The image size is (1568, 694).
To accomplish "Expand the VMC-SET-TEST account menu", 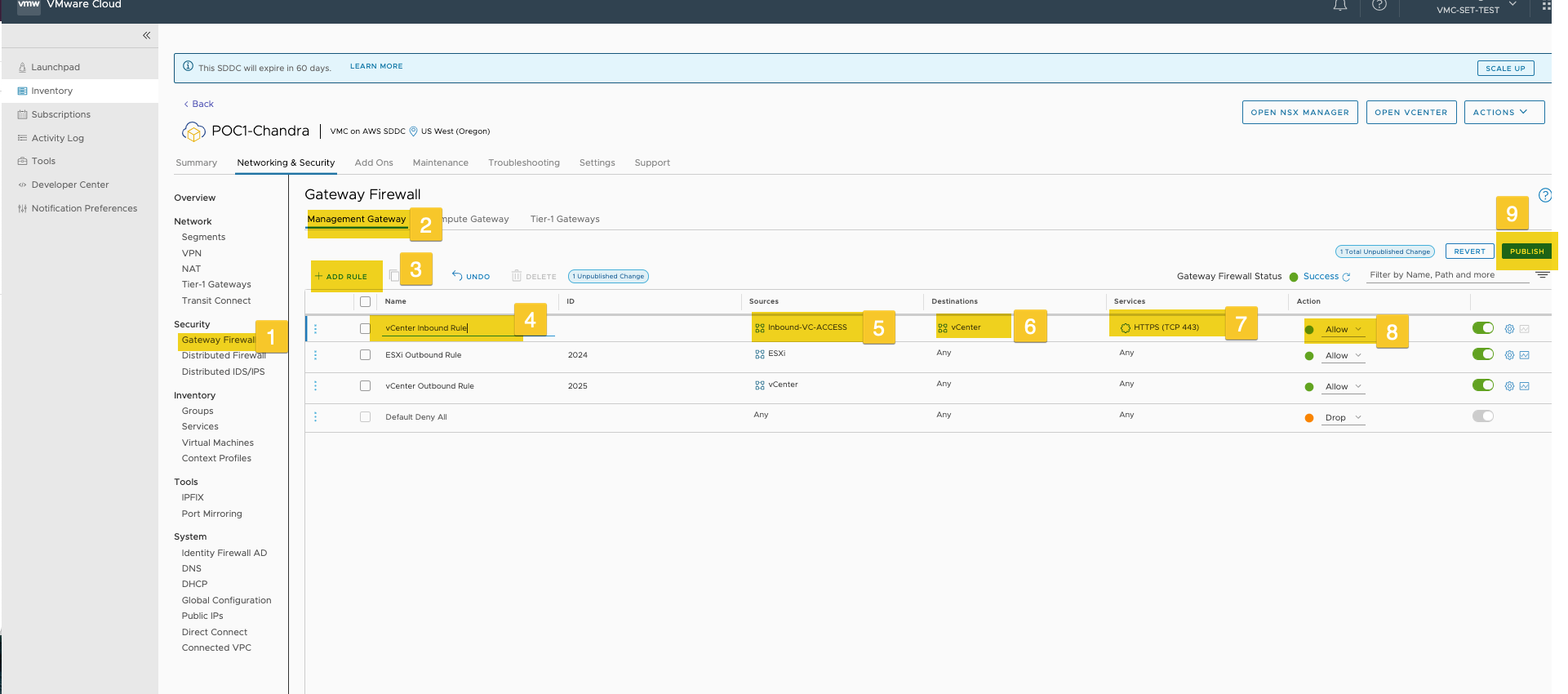I will pos(1477,8).
